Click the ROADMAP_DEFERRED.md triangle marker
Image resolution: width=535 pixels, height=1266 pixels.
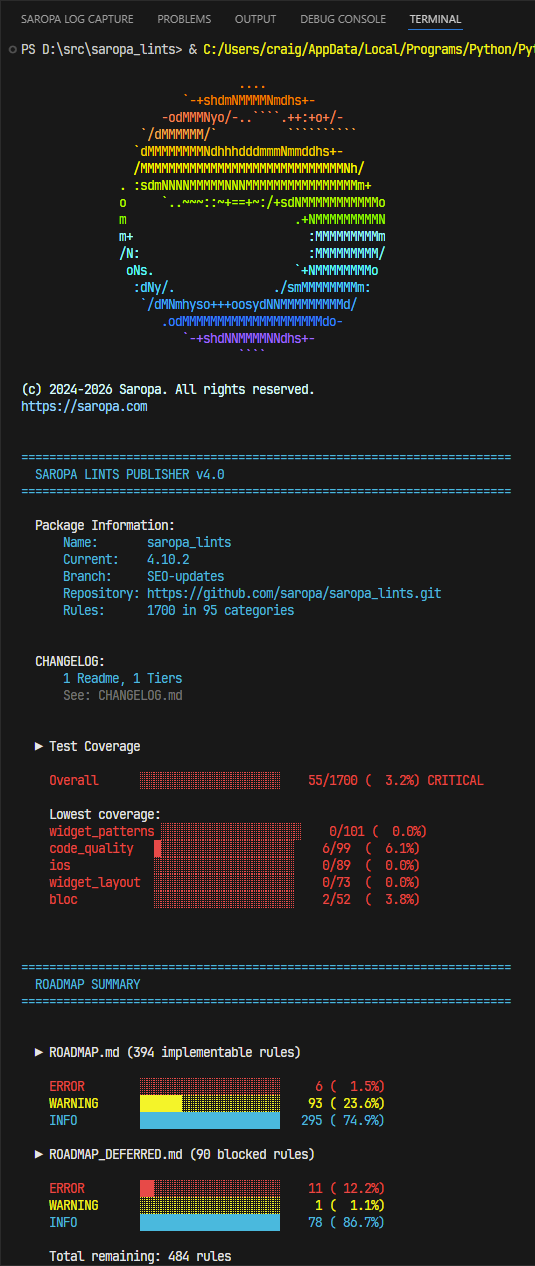pos(40,1154)
